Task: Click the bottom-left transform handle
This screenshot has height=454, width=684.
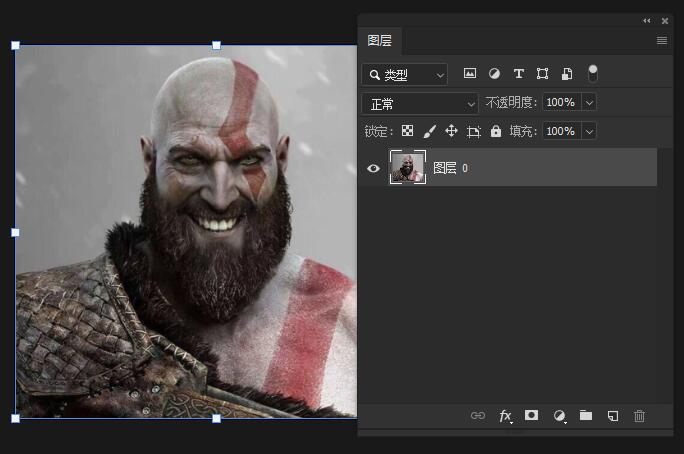Action: coord(15,419)
